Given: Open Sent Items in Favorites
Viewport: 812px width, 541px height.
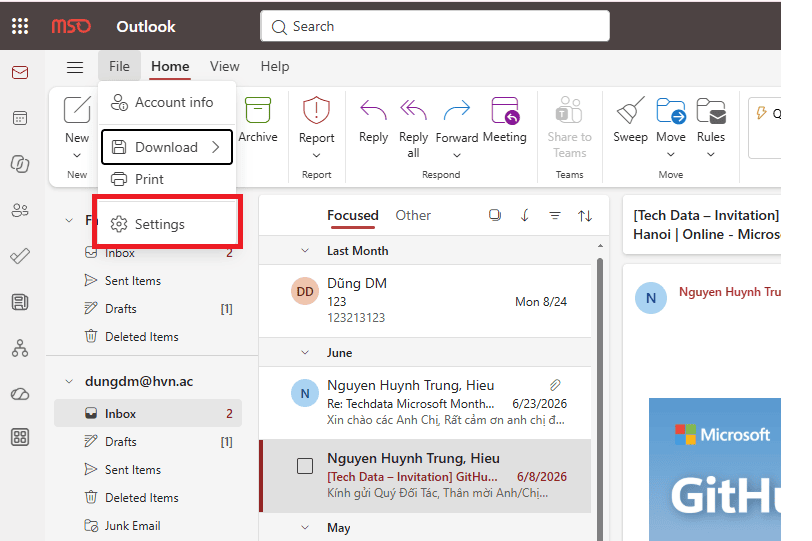Looking at the screenshot, I should tap(148, 281).
